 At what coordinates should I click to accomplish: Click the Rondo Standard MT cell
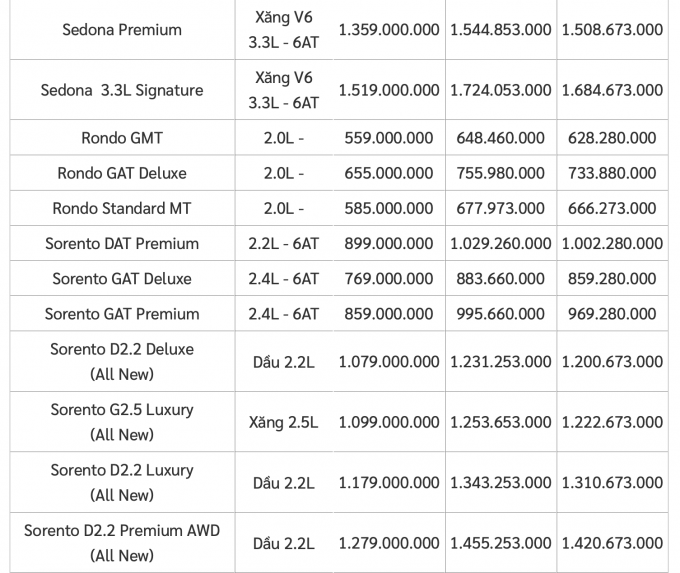point(122,208)
